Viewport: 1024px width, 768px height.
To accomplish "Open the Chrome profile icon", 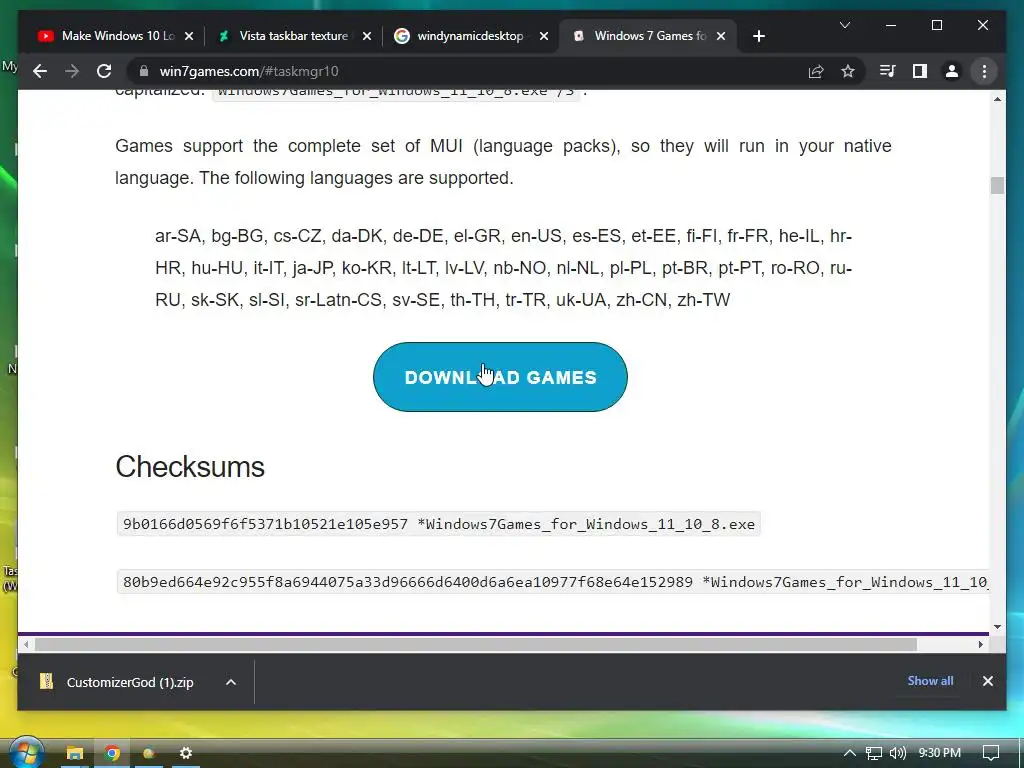I will (952, 71).
